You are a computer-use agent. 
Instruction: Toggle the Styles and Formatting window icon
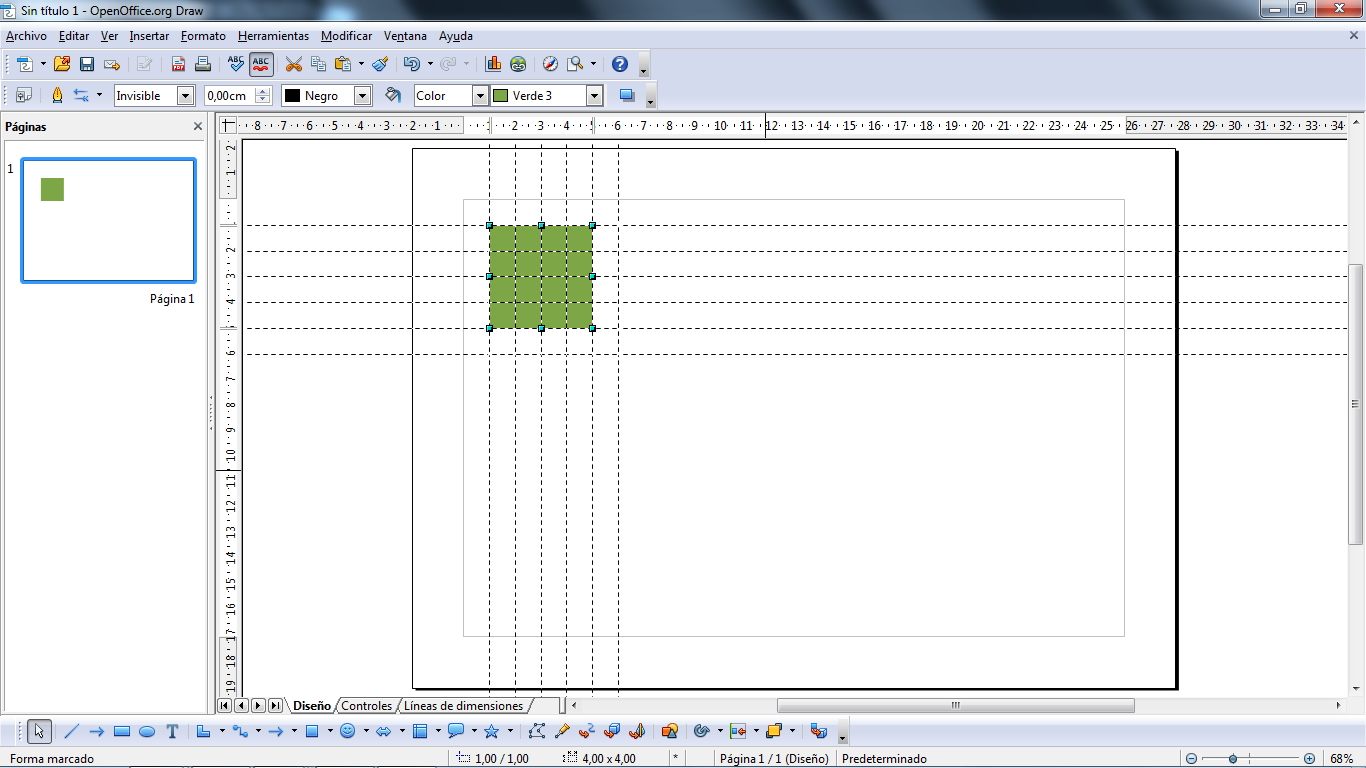(24, 95)
